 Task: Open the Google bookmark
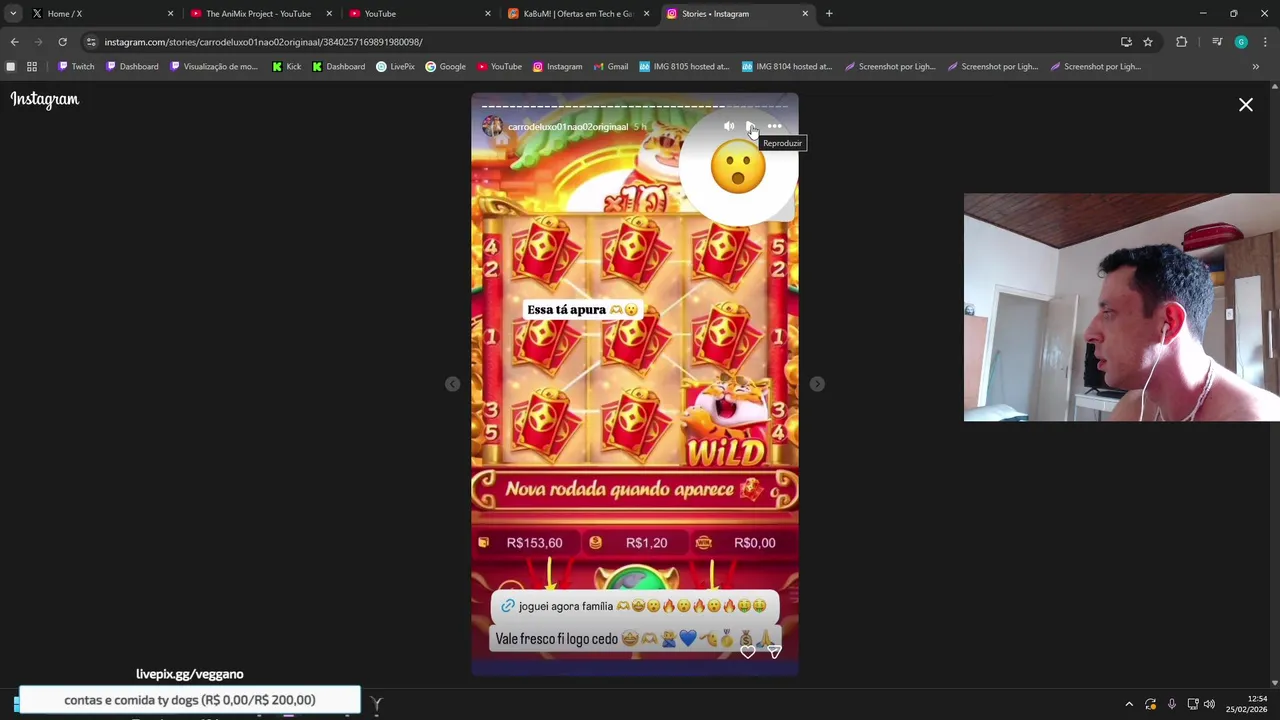[446, 67]
